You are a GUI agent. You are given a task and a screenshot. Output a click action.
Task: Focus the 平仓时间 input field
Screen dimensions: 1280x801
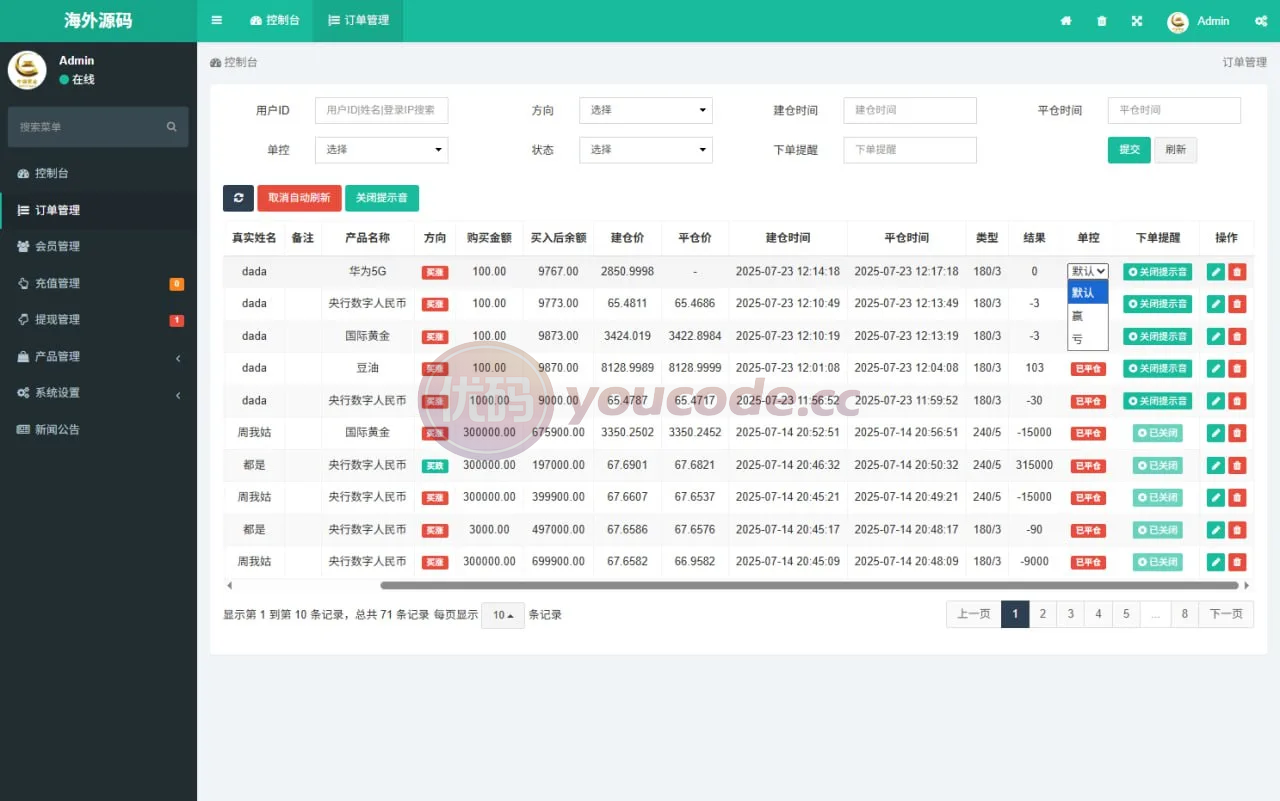pos(1174,110)
